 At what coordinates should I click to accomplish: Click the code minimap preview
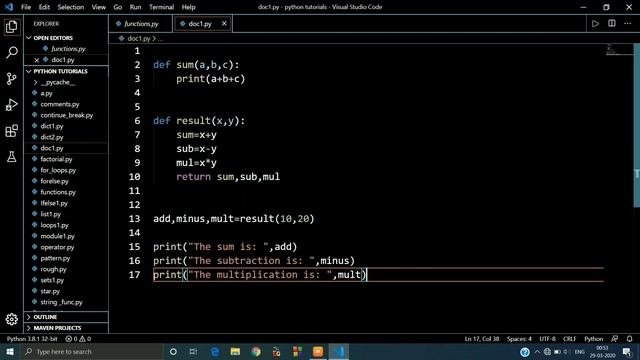pyautogui.click(x=618, y=49)
